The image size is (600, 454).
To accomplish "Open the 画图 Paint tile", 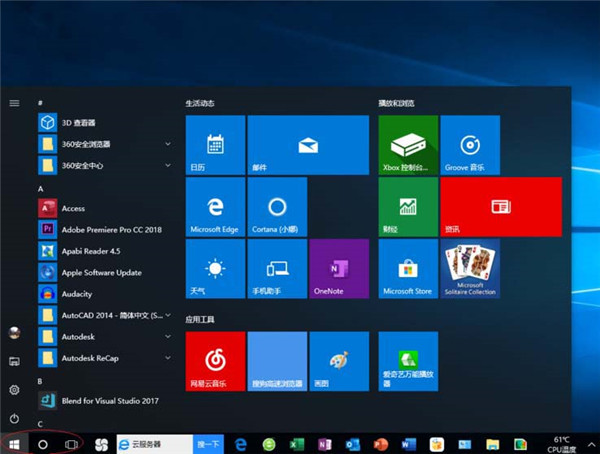I will coord(338,361).
